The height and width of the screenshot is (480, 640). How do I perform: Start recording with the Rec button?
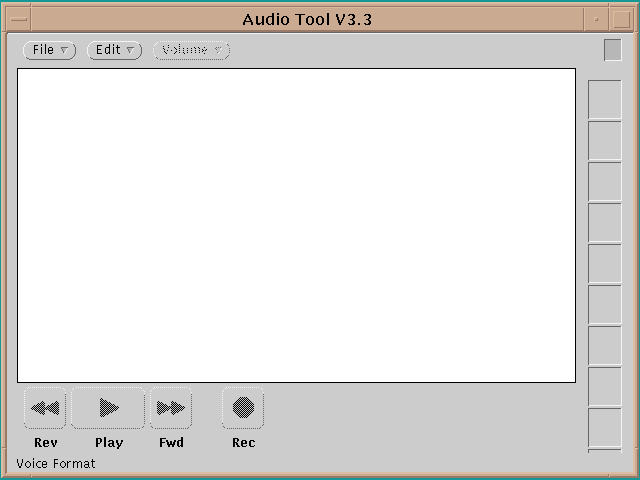click(x=243, y=408)
